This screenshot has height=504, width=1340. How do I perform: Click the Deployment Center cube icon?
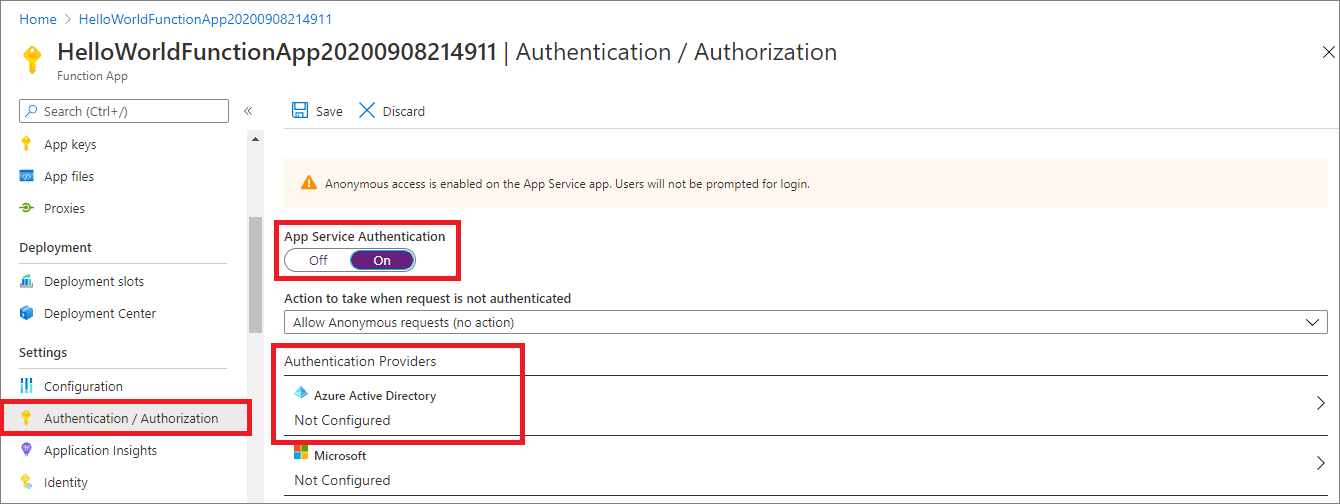click(27, 314)
